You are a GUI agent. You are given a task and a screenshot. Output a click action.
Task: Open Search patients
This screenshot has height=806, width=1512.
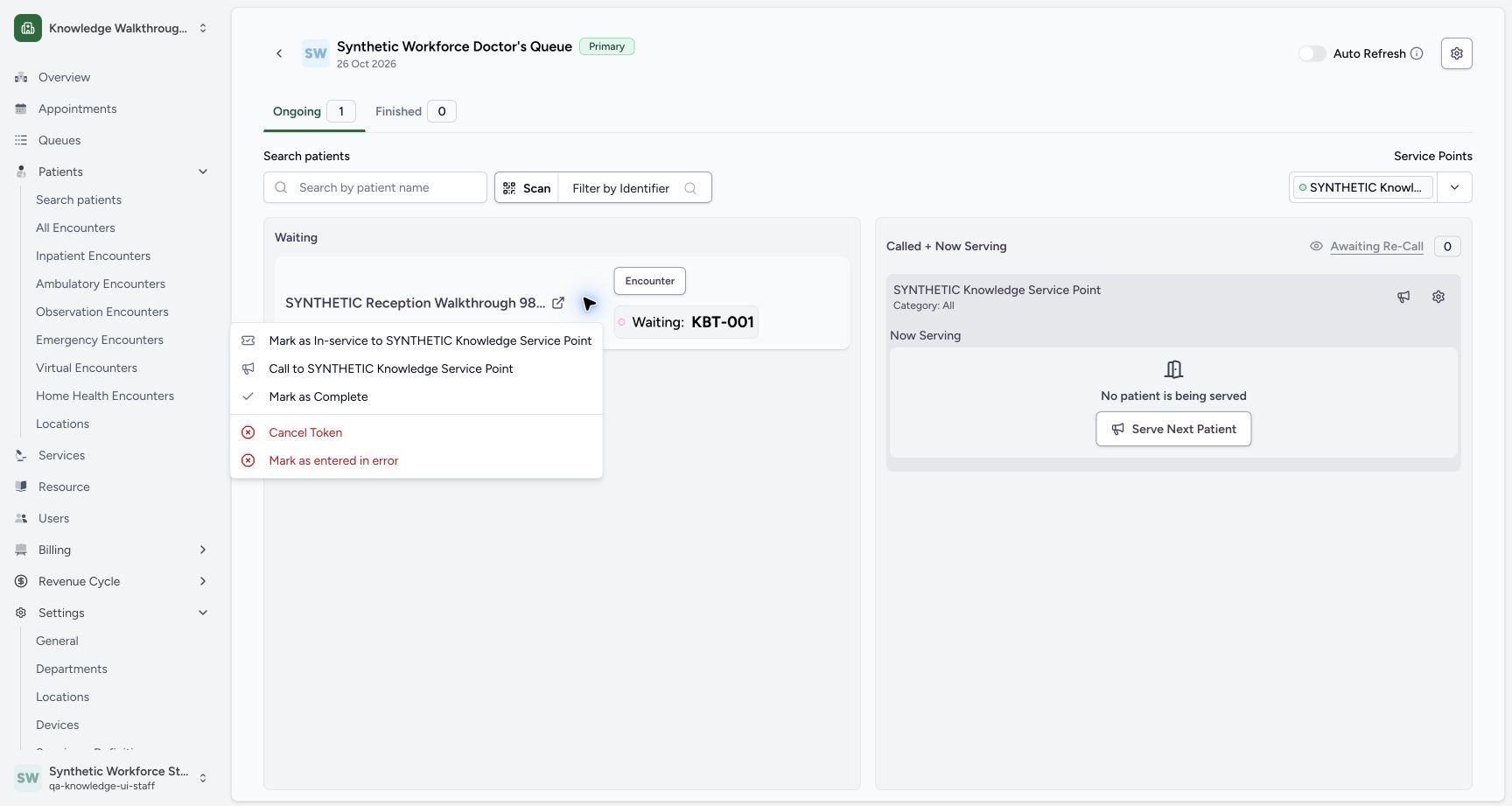79,200
